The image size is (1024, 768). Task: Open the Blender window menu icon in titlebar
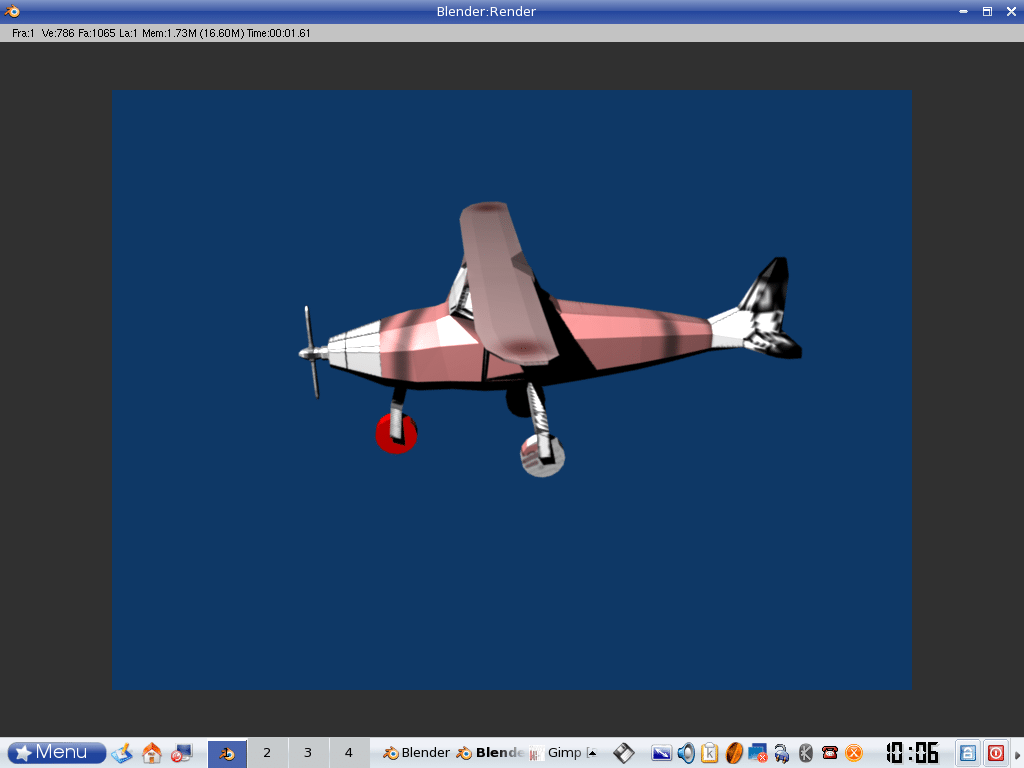12,11
